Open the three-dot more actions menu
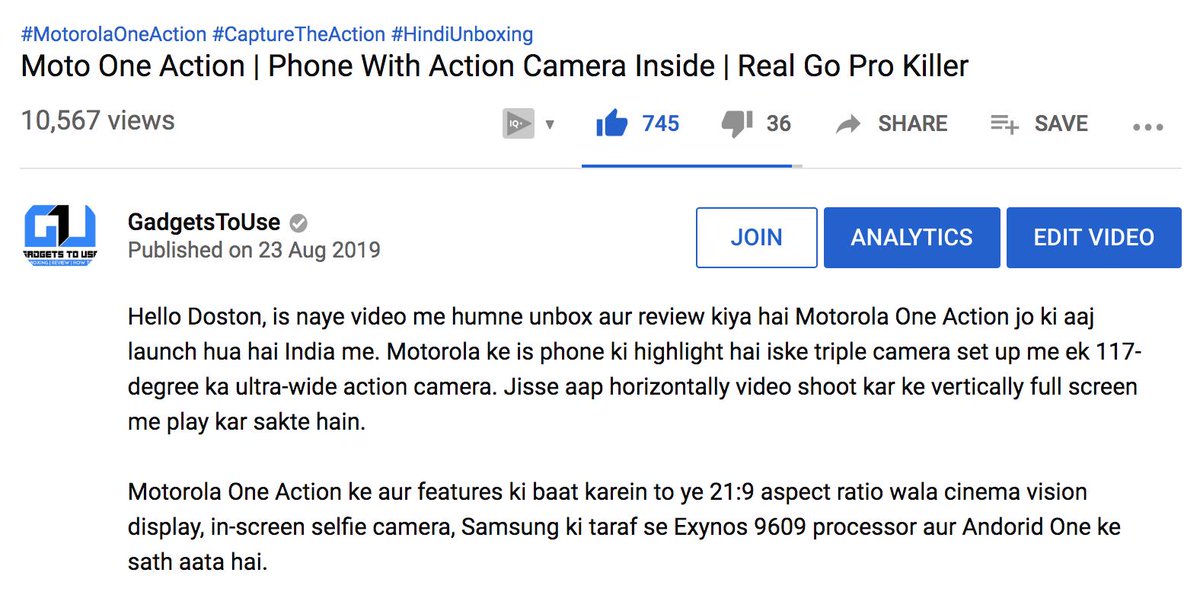 coord(1148,127)
